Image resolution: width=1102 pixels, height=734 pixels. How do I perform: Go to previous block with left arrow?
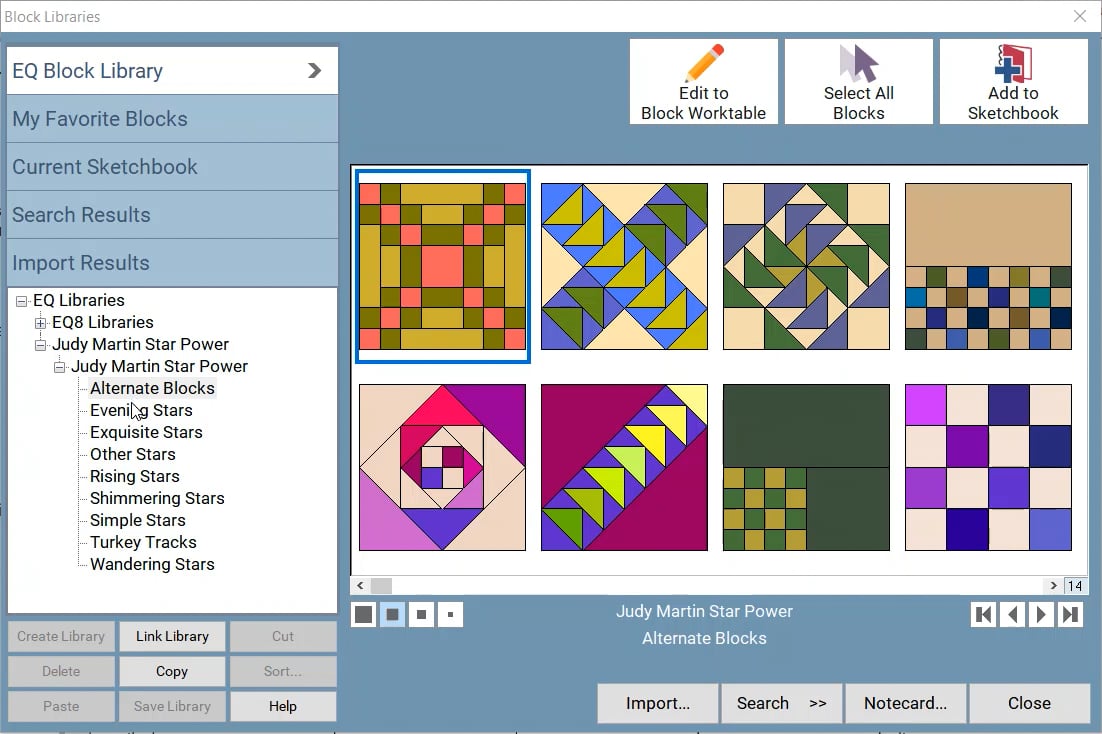1012,614
